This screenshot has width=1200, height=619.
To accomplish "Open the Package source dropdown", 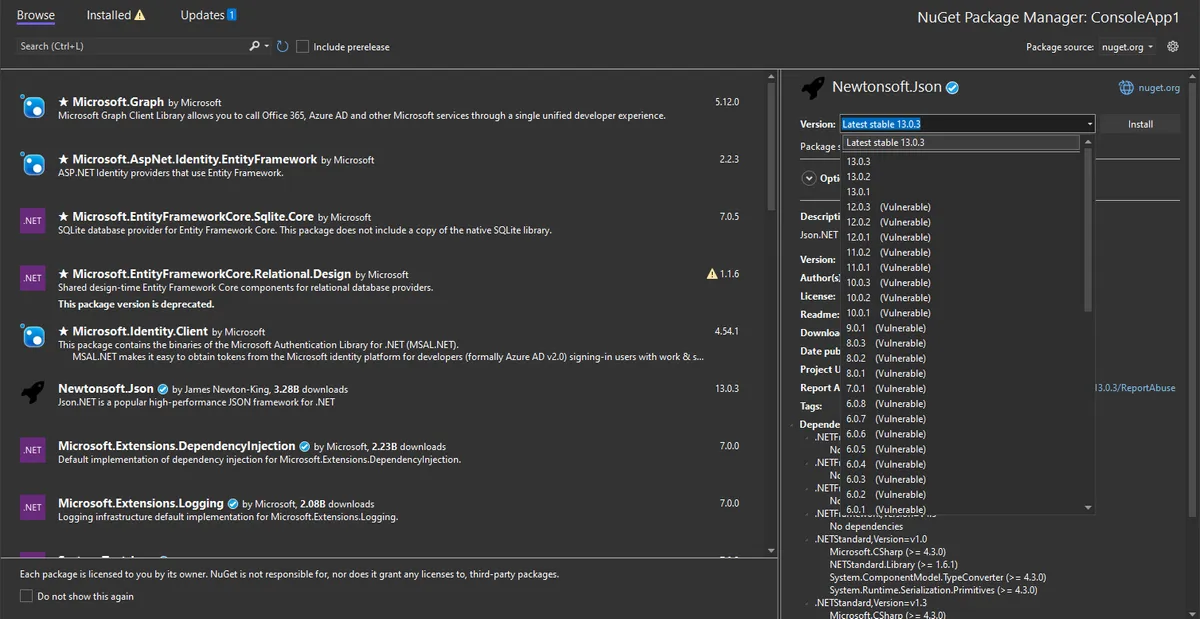I will coord(1127,47).
